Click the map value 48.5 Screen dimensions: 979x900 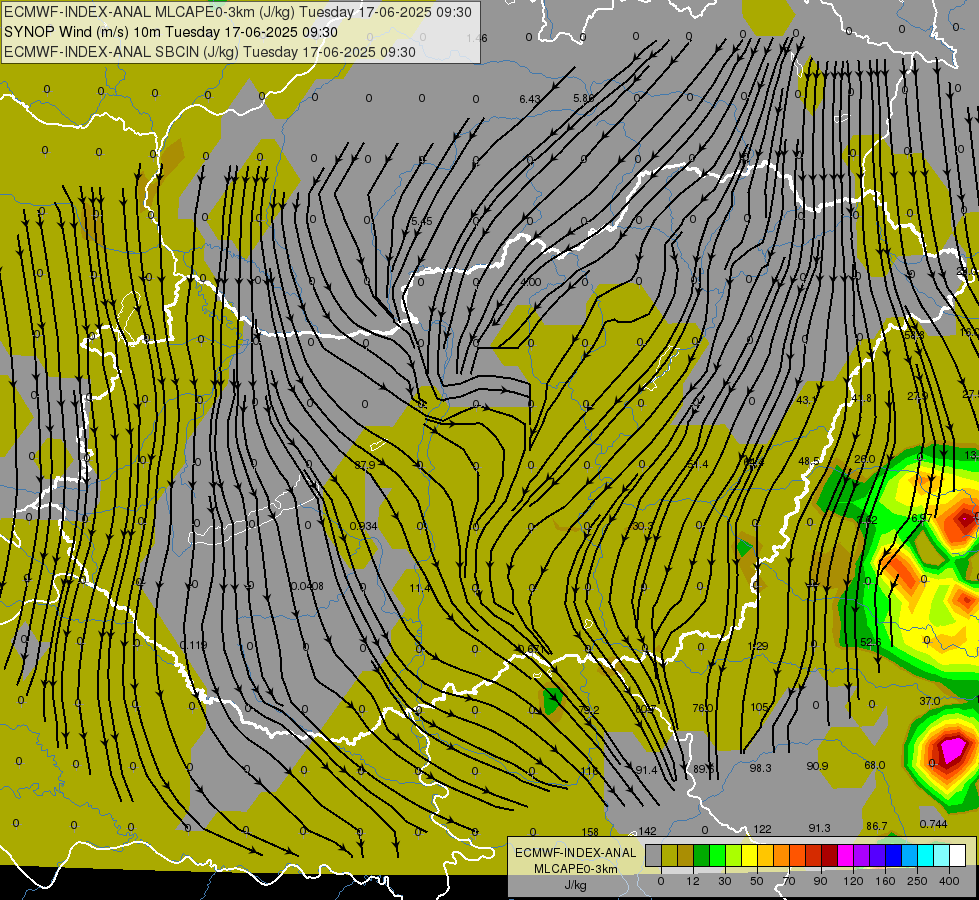pyautogui.click(x=809, y=461)
